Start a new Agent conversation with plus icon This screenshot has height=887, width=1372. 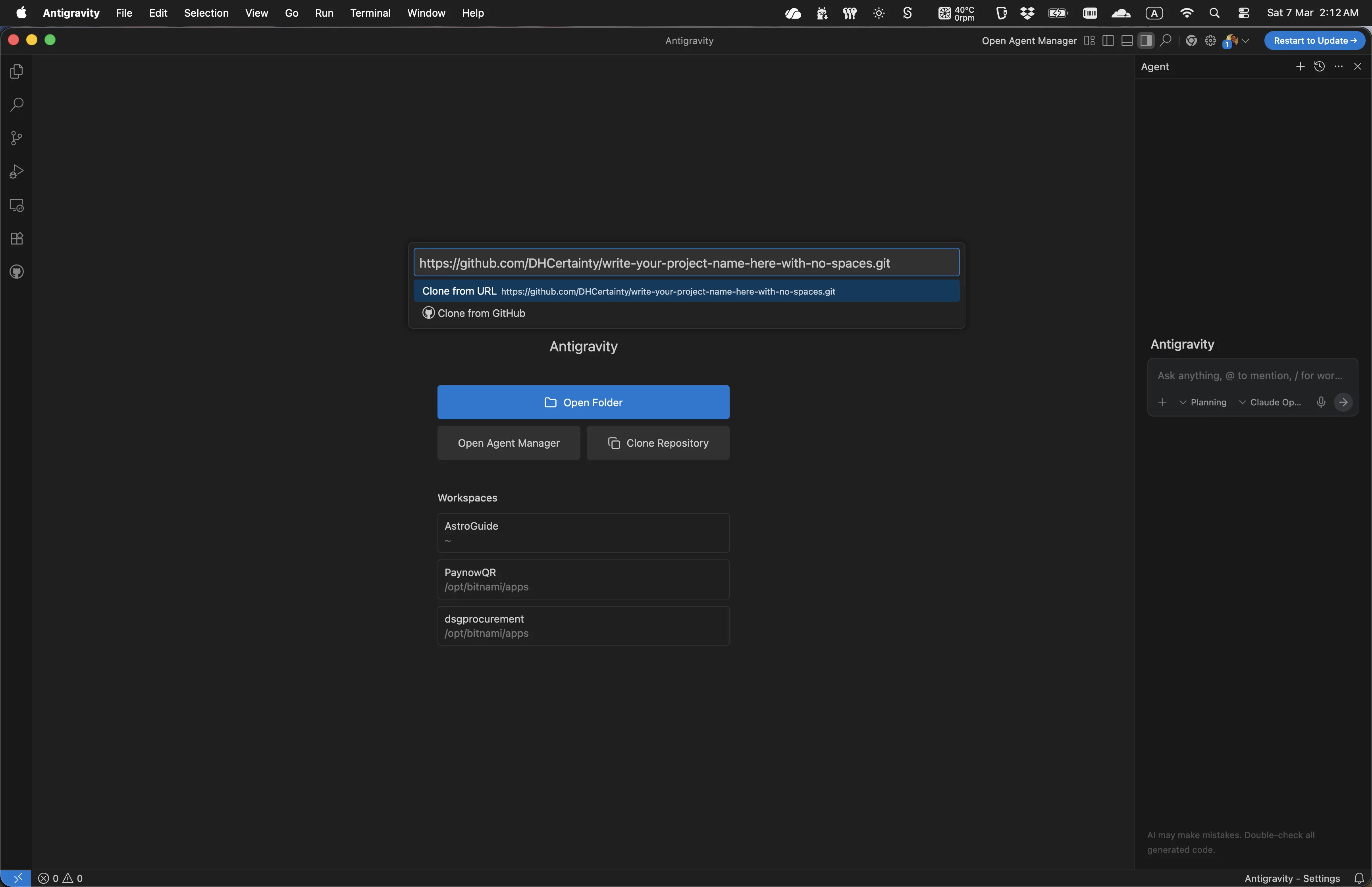tap(1300, 66)
